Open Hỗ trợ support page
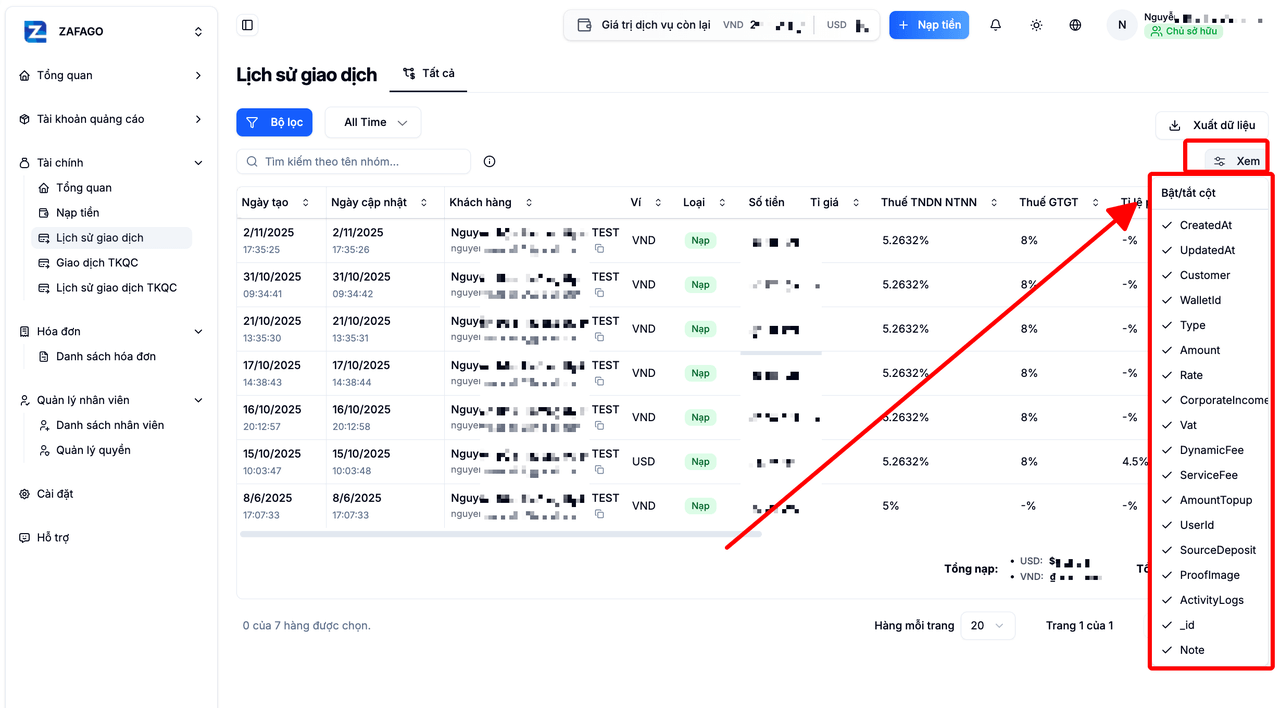This screenshot has width=1280, height=708. (111, 537)
